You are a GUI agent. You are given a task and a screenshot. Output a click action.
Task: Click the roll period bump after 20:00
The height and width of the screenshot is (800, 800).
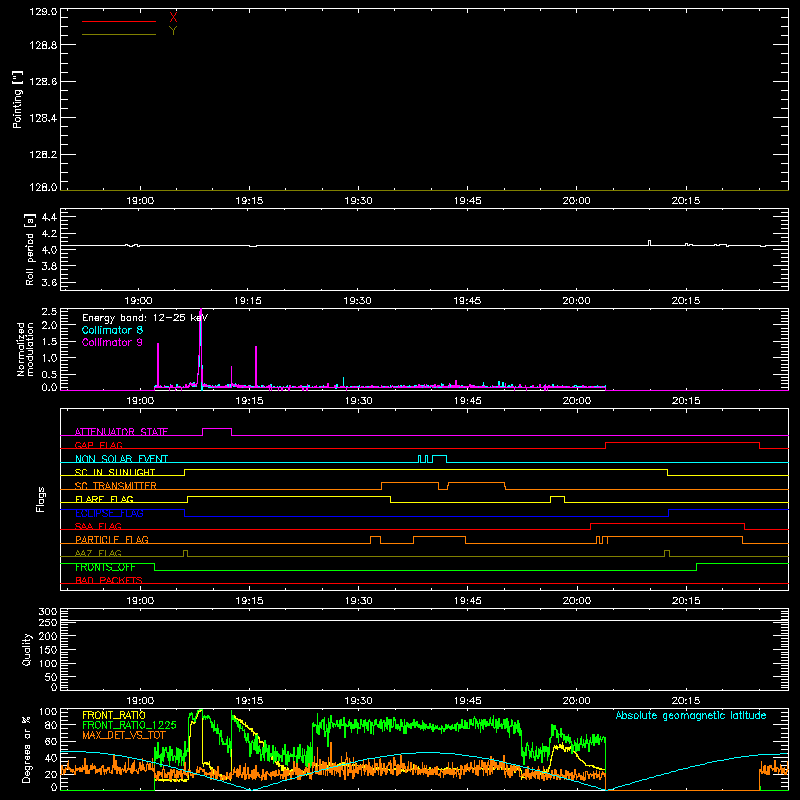pos(649,243)
